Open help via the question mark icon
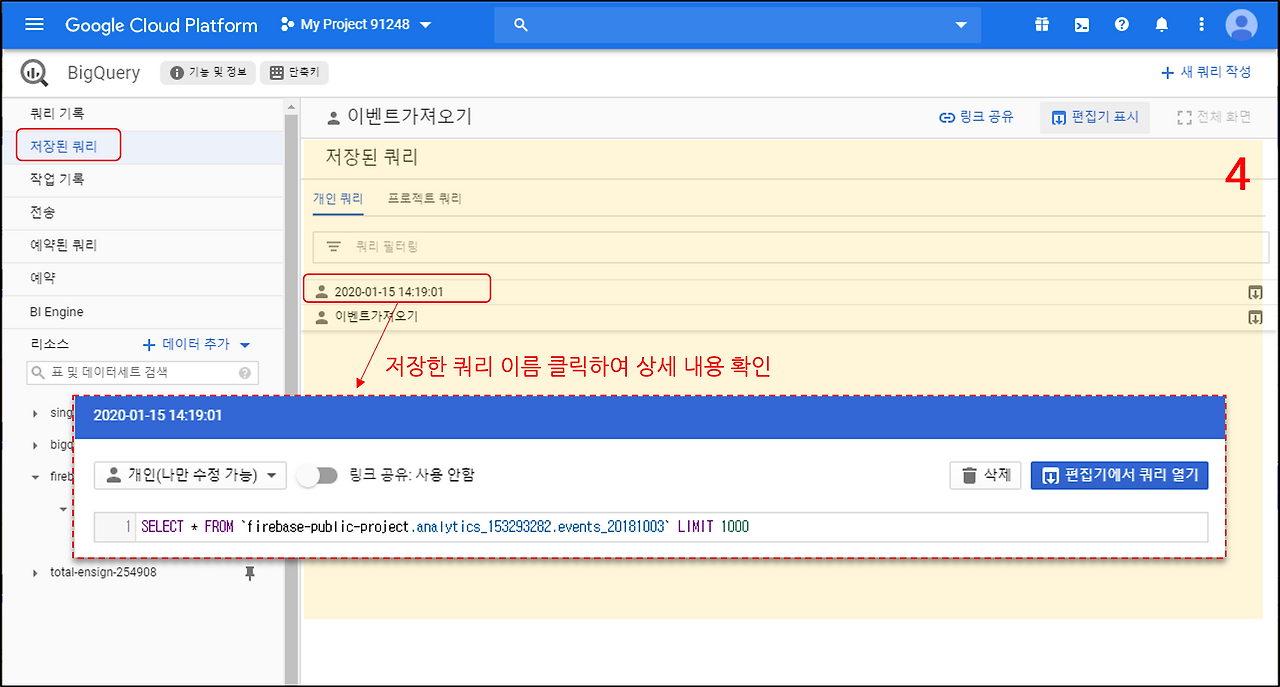Image resolution: width=1280 pixels, height=687 pixels. click(1121, 24)
